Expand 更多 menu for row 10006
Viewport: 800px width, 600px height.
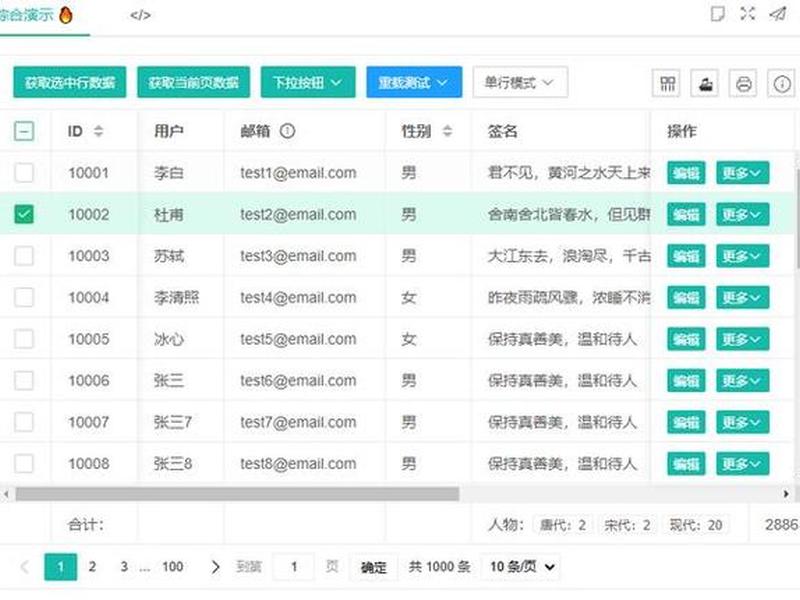[742, 381]
